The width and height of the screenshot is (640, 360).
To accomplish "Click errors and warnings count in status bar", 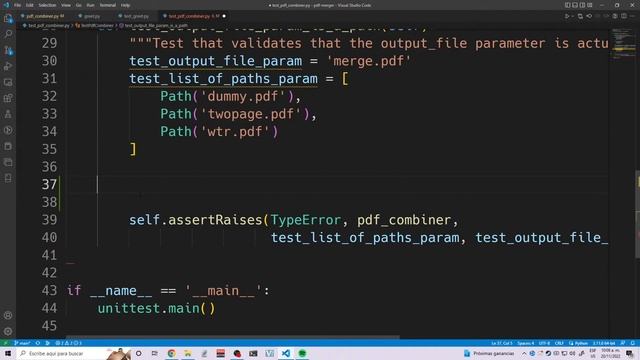I will click(x=69, y=343).
